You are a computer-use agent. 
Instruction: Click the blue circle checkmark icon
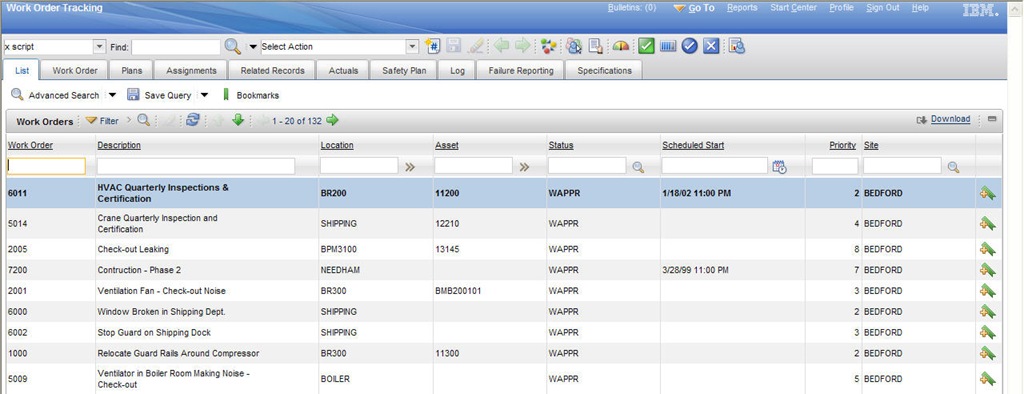(690, 46)
